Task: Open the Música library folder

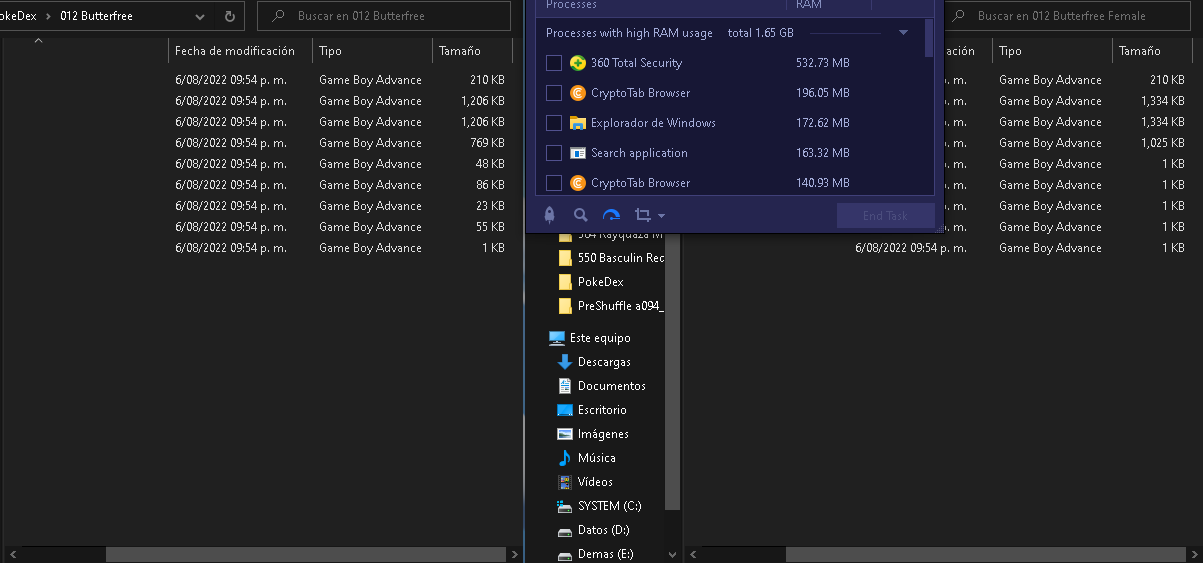Action: [x=596, y=458]
